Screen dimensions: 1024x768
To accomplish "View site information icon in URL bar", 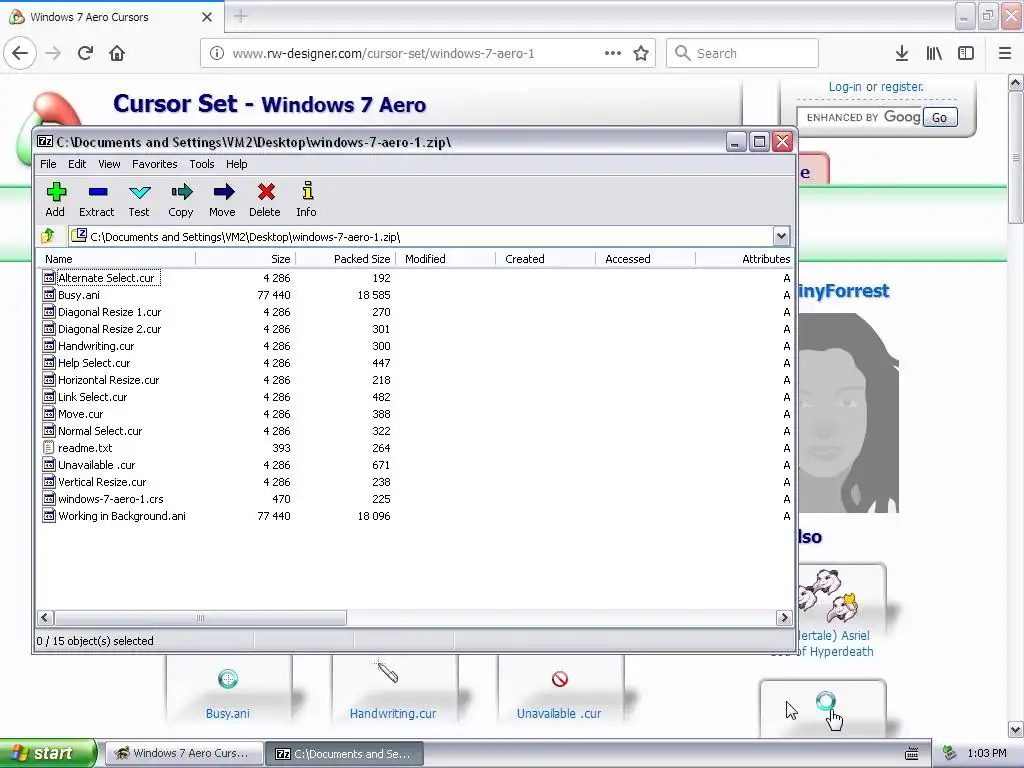I will pos(217,53).
